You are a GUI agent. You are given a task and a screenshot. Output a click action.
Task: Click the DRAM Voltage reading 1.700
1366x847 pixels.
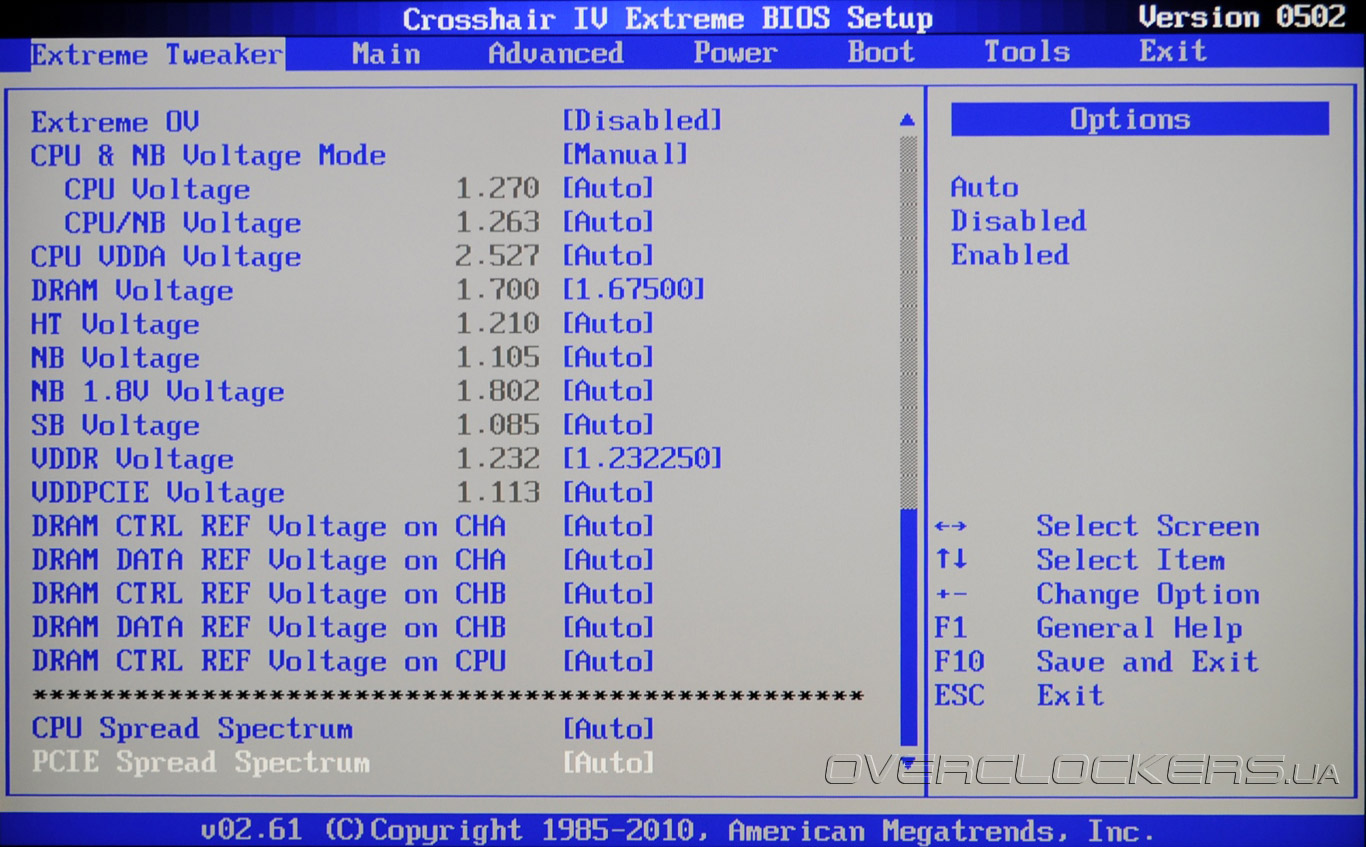click(x=497, y=290)
